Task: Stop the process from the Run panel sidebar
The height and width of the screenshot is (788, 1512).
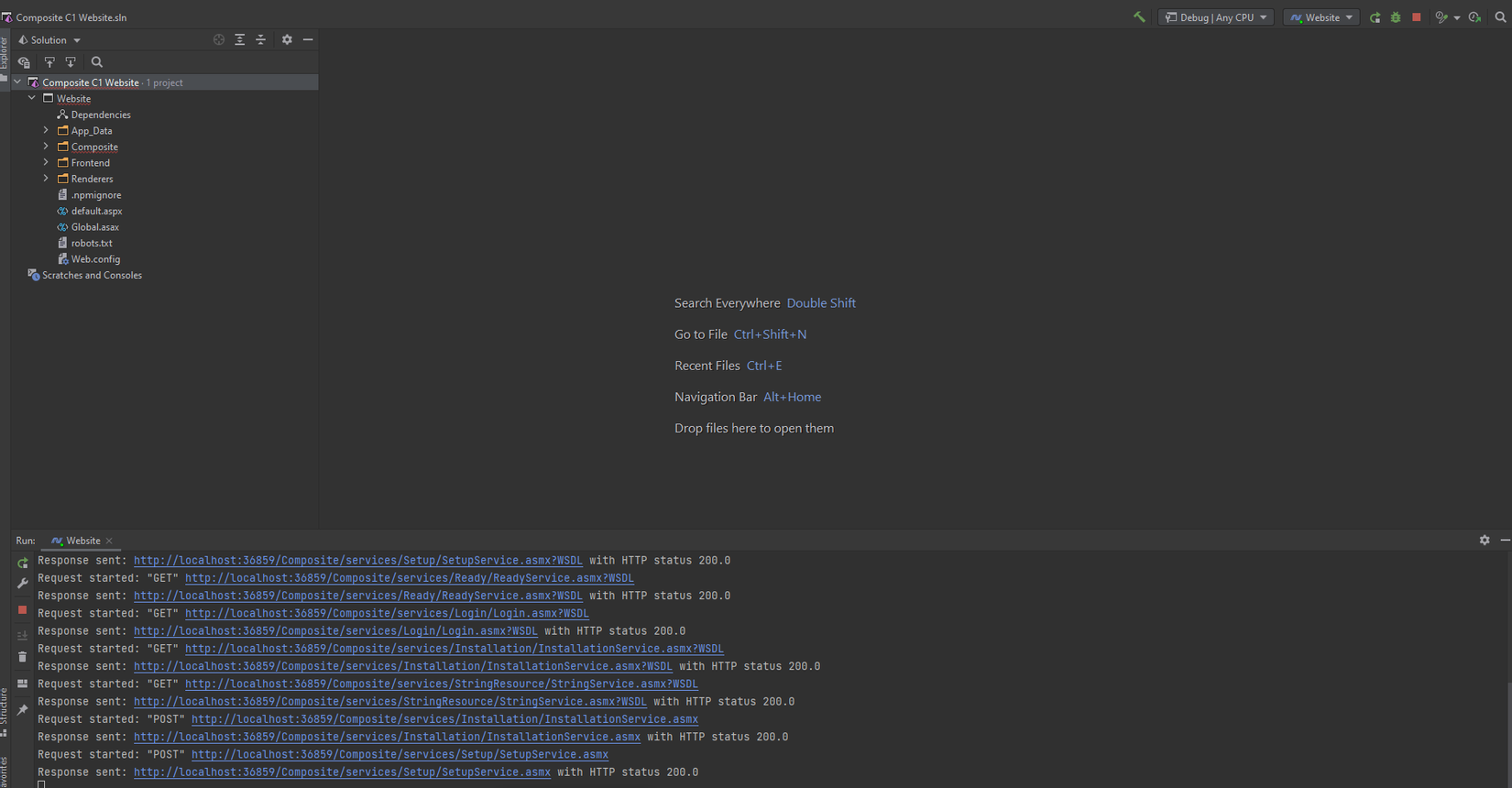Action: pos(23,610)
